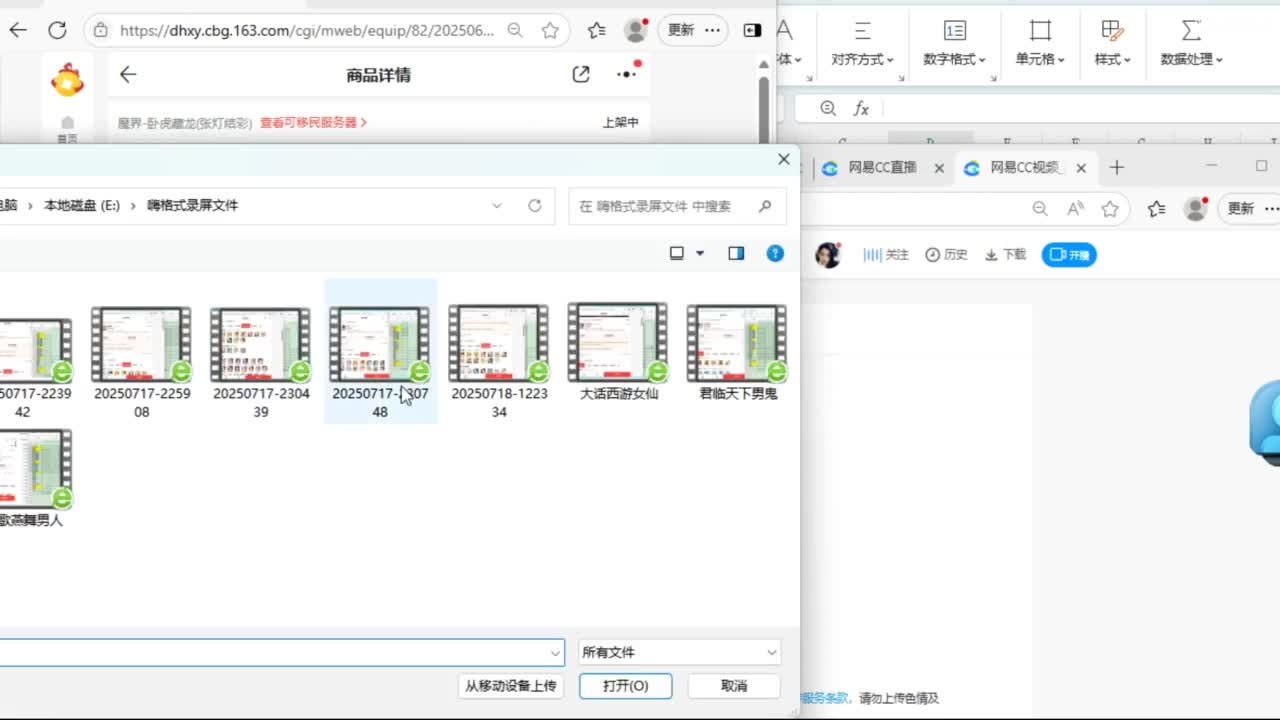Open more options on 商品详情 page
Screen dimensions: 1280x720
click(627, 74)
